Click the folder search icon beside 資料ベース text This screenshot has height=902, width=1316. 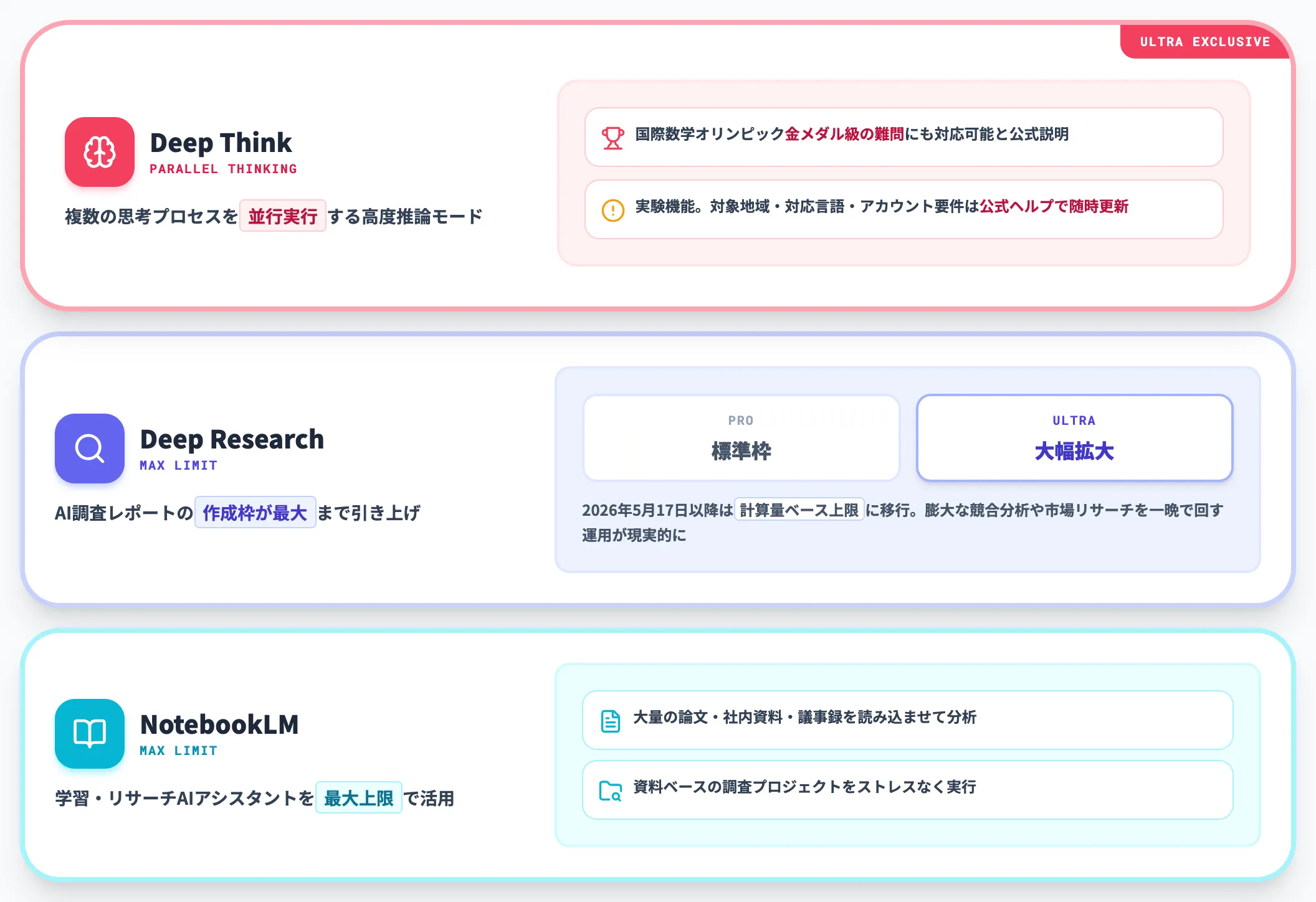coord(610,790)
